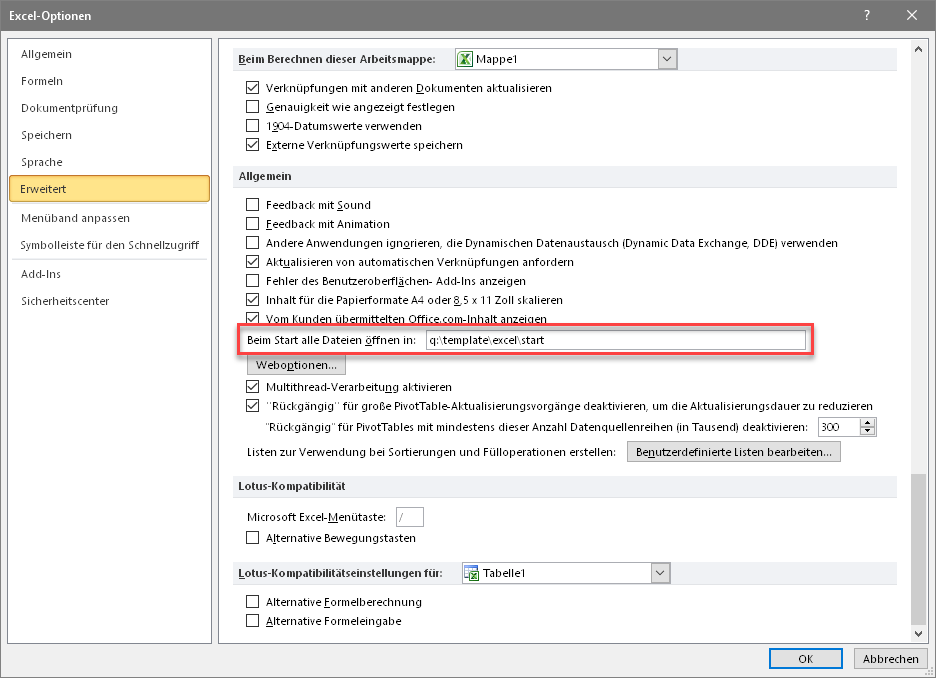
Task: Click the scrollbar down arrow
Action: click(919, 633)
